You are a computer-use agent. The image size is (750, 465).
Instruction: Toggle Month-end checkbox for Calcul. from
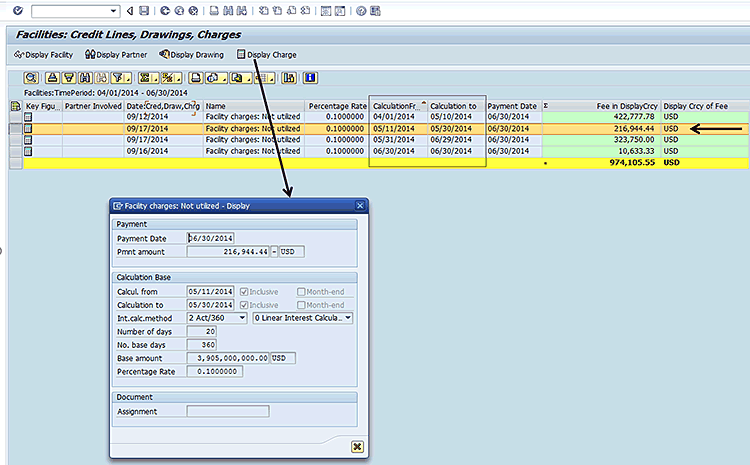coord(301,291)
